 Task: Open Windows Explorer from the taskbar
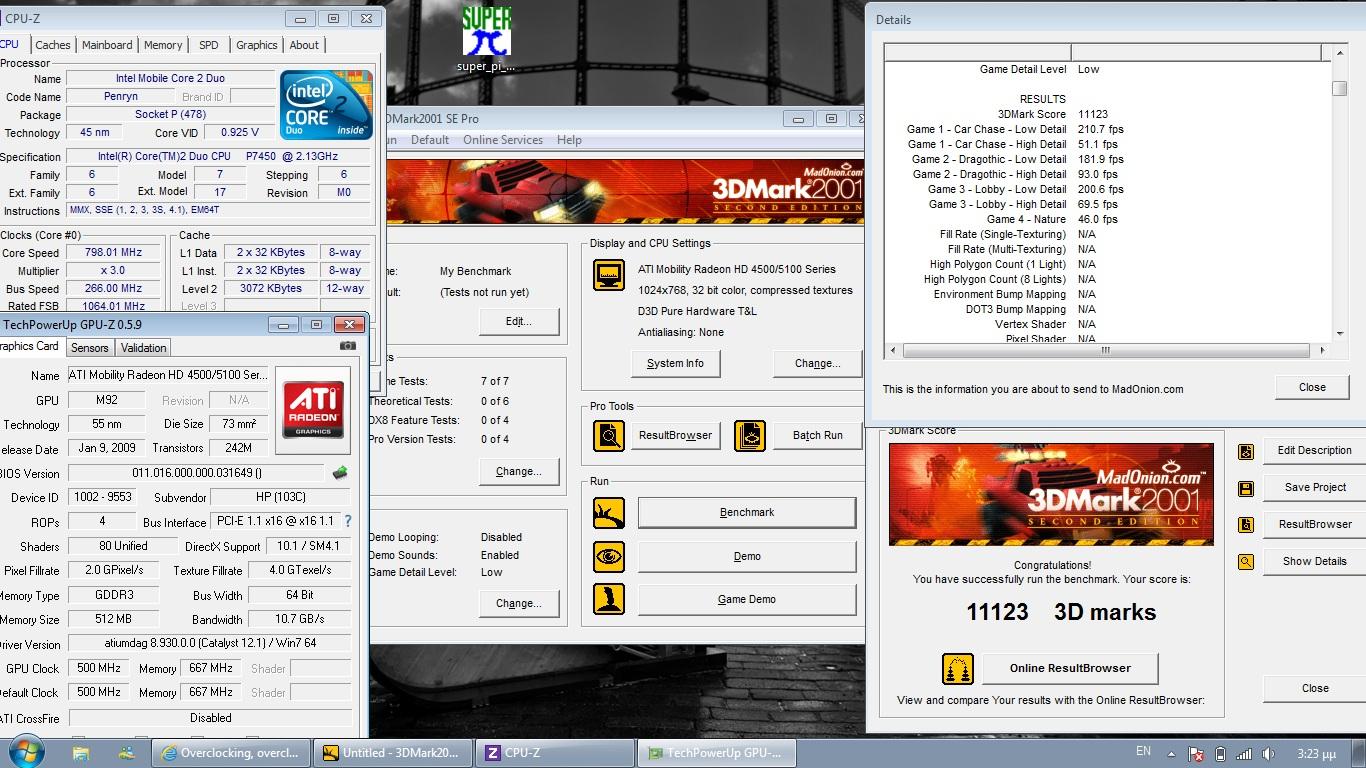coord(81,753)
